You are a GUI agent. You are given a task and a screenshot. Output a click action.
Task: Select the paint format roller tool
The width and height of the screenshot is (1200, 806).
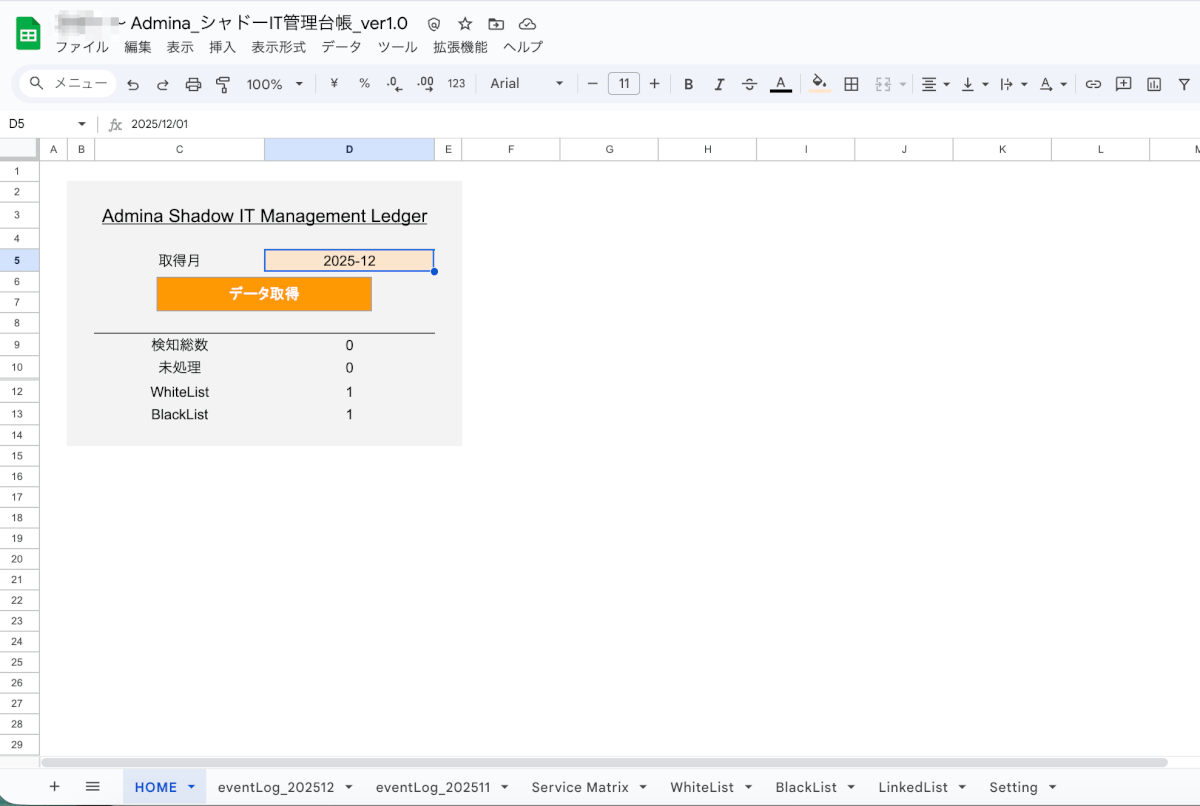[223, 84]
